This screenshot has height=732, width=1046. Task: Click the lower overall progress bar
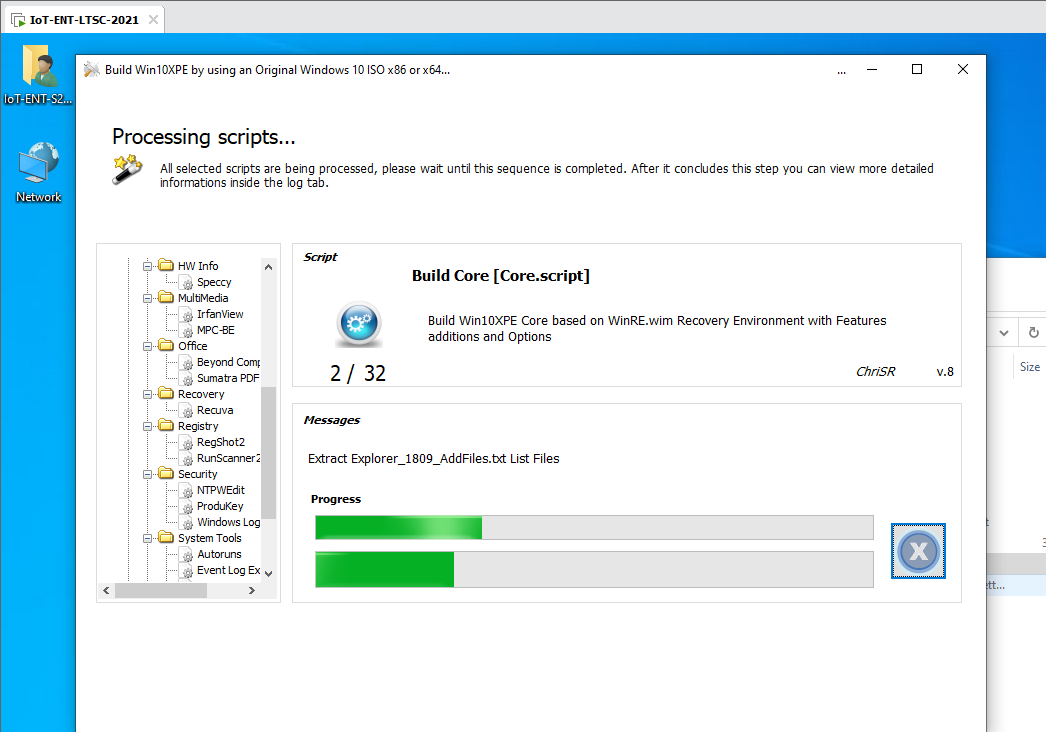click(x=594, y=569)
